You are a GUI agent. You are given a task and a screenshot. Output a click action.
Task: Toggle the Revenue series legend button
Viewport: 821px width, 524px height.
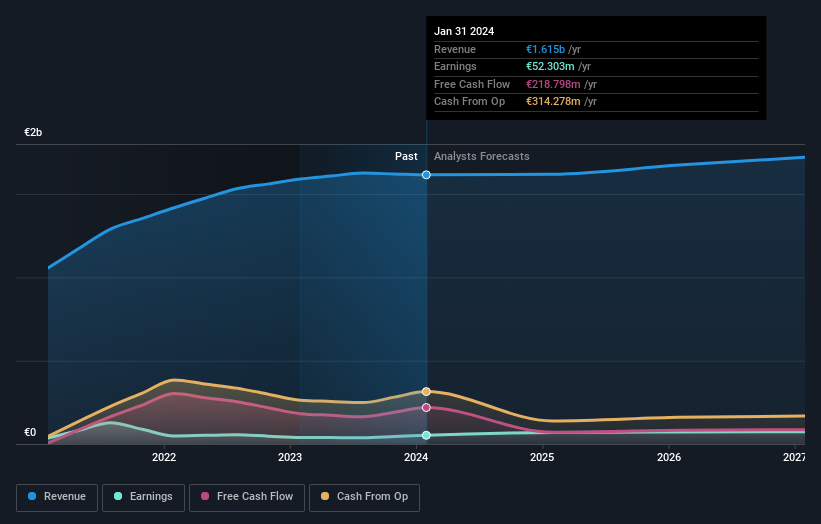pos(57,497)
